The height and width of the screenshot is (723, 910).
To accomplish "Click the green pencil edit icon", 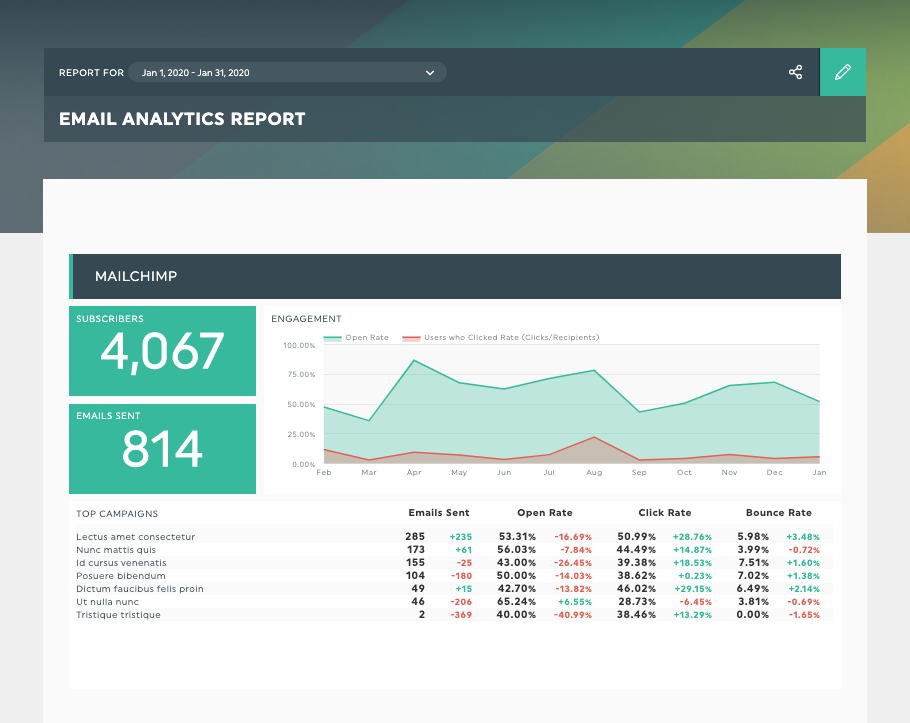I will tap(843, 72).
